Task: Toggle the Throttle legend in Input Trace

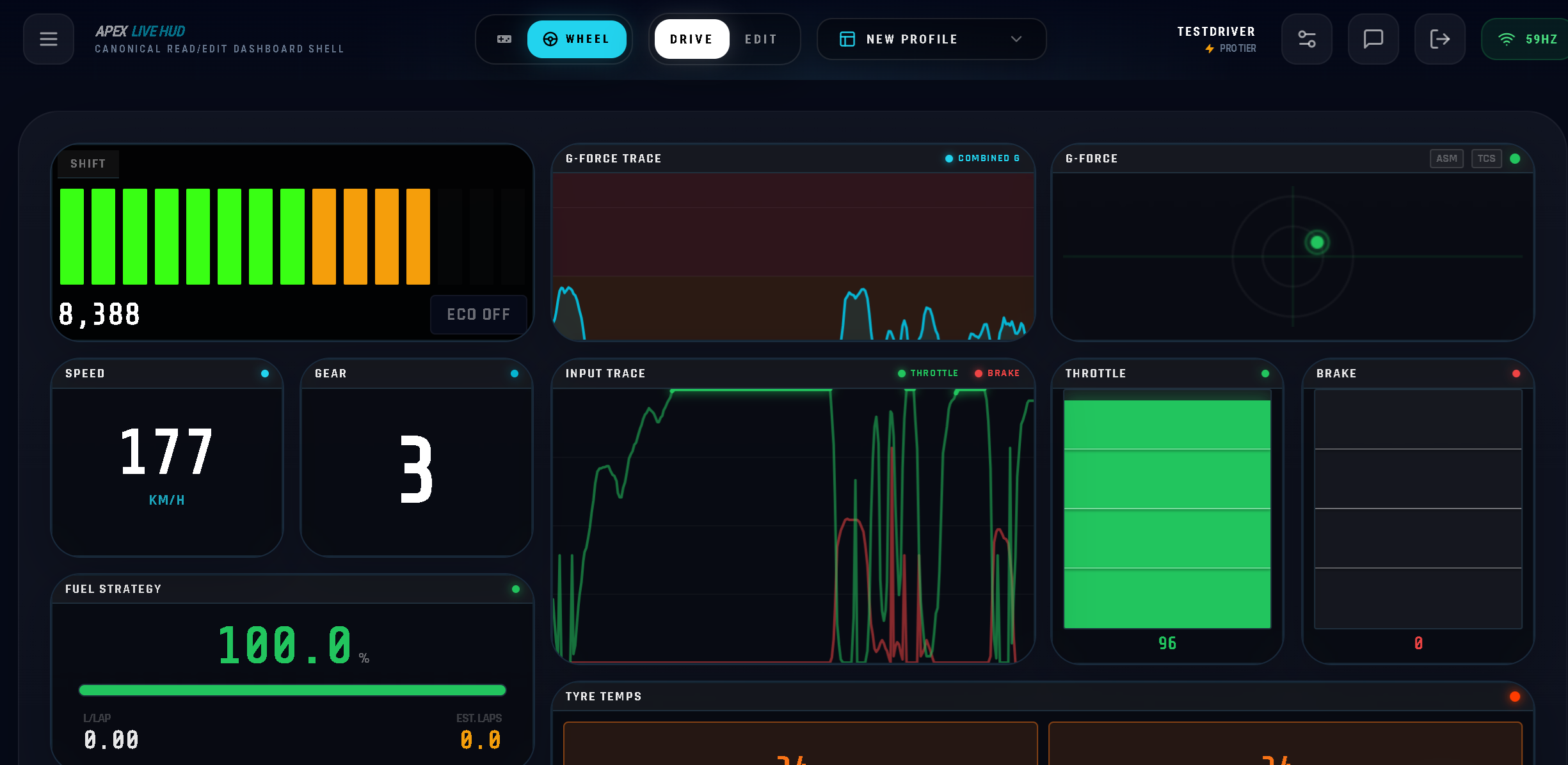Action: point(927,374)
